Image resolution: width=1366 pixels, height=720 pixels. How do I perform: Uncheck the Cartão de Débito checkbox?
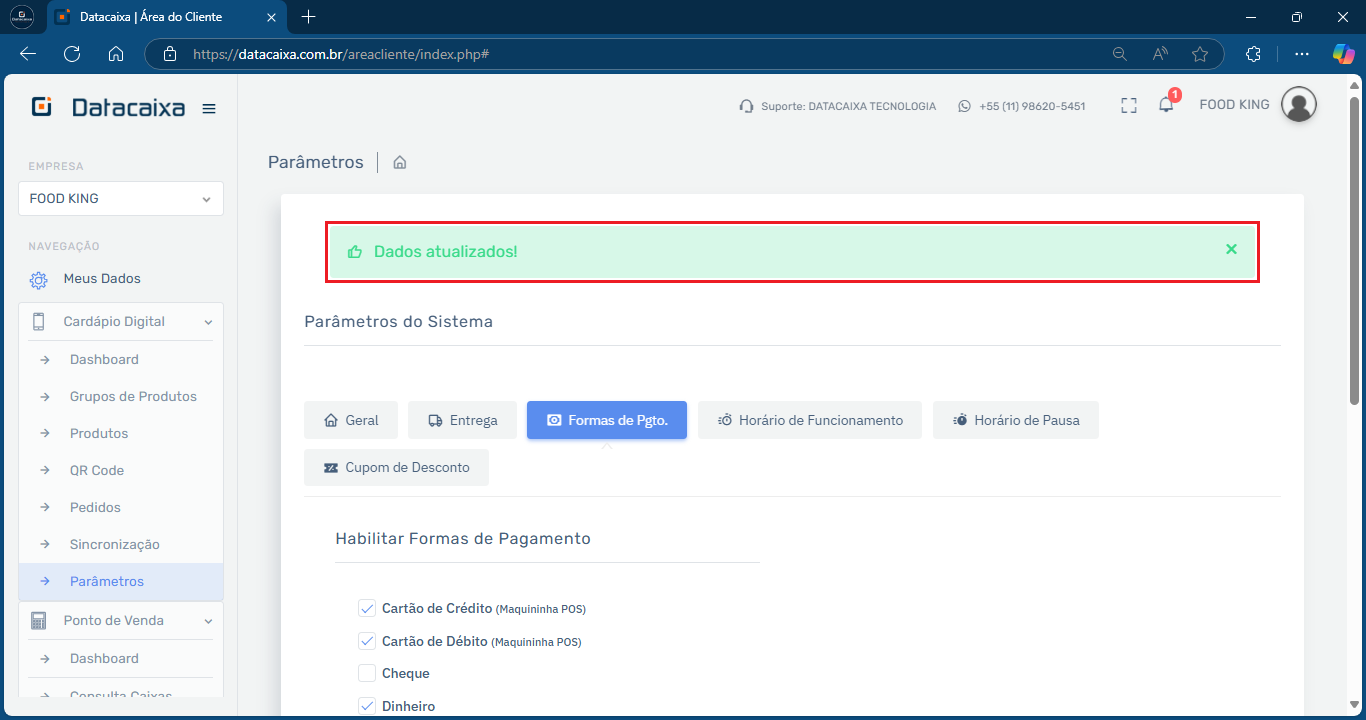pos(367,641)
